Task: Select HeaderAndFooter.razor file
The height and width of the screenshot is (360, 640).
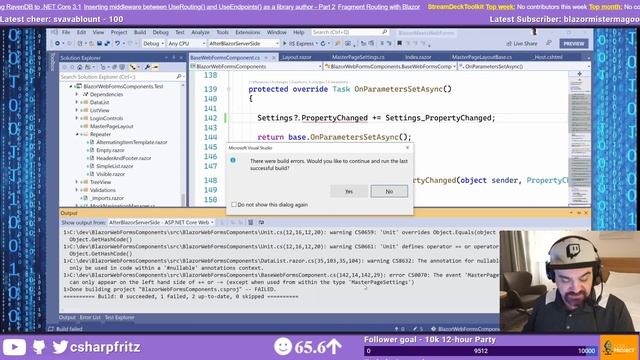Action: (123, 158)
